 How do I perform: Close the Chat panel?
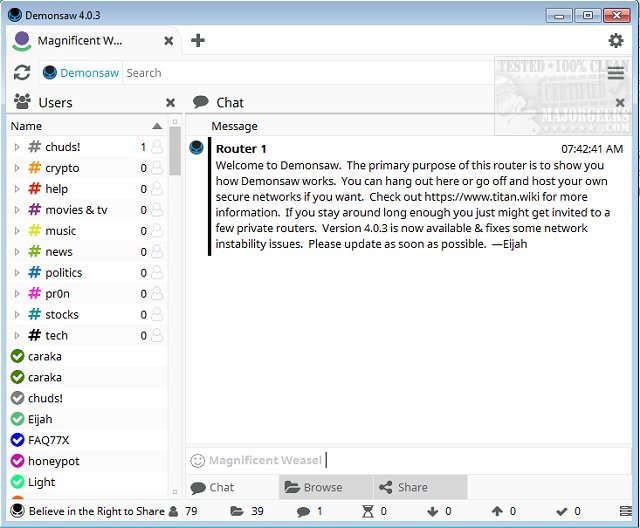coord(620,102)
